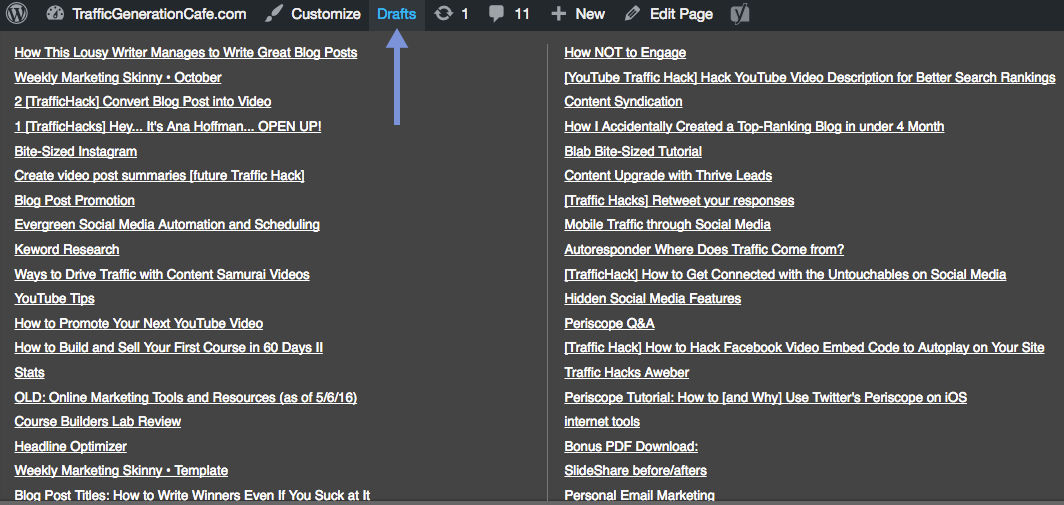The height and width of the screenshot is (505, 1064).
Task: Open OLD Online Marketing Tools and Resources draft
Action: click(x=186, y=397)
